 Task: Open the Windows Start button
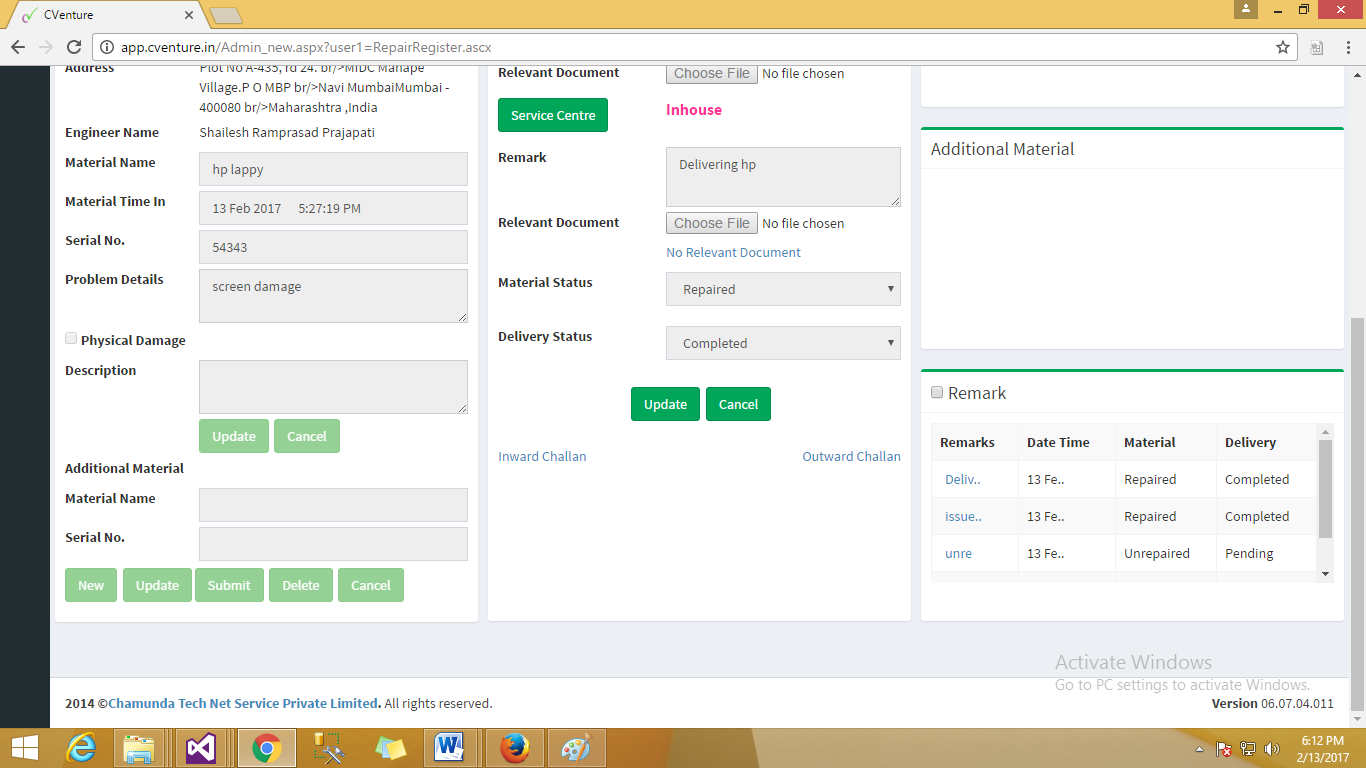[25, 748]
